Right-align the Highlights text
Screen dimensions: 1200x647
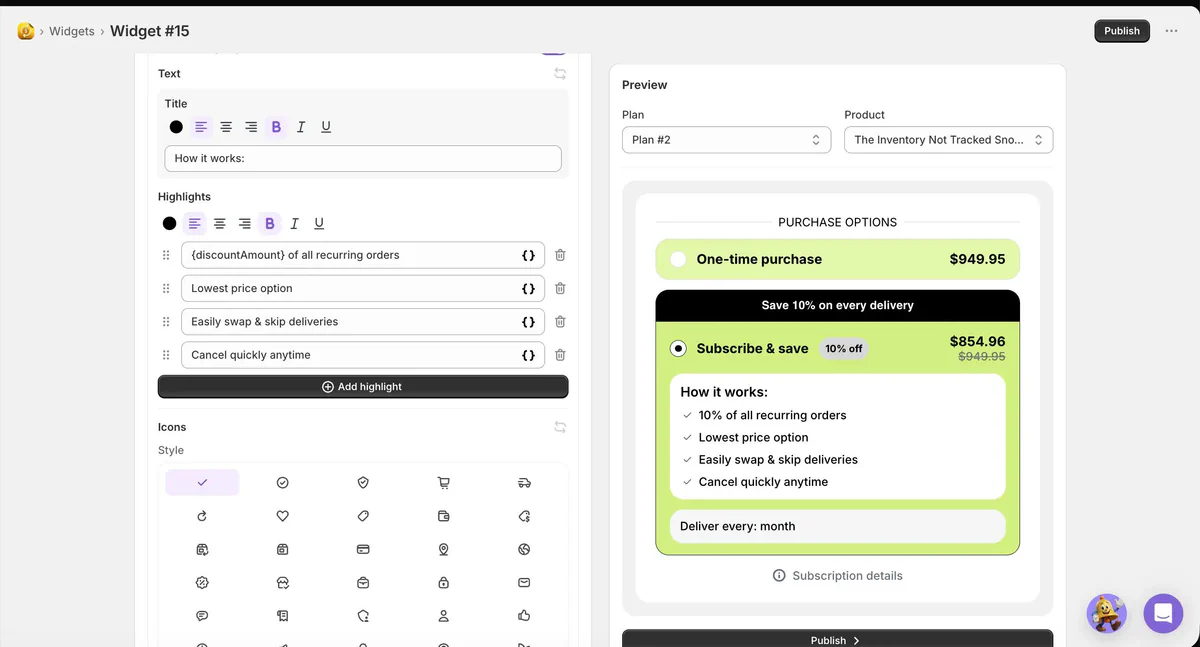[244, 224]
